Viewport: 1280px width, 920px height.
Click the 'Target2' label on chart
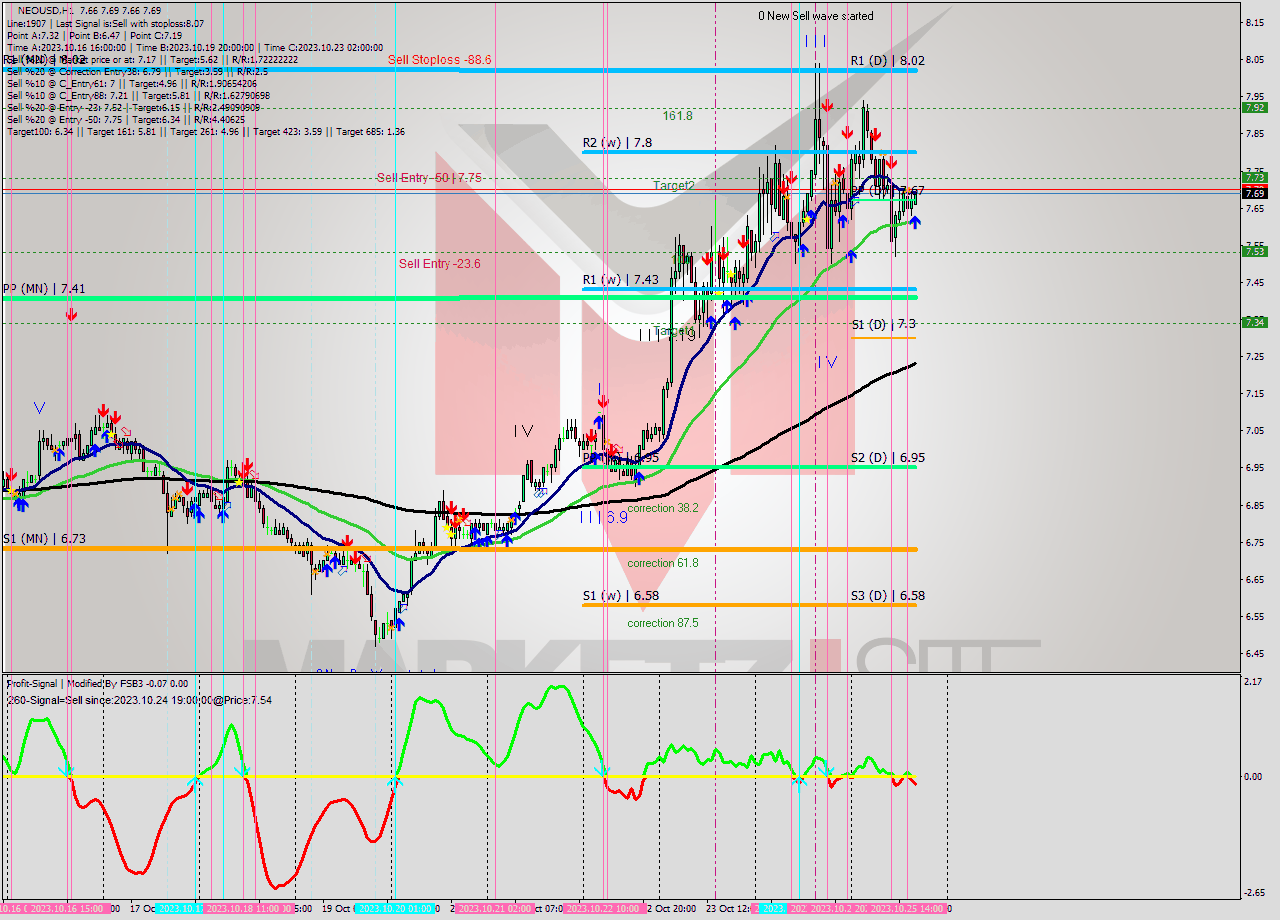tap(674, 186)
